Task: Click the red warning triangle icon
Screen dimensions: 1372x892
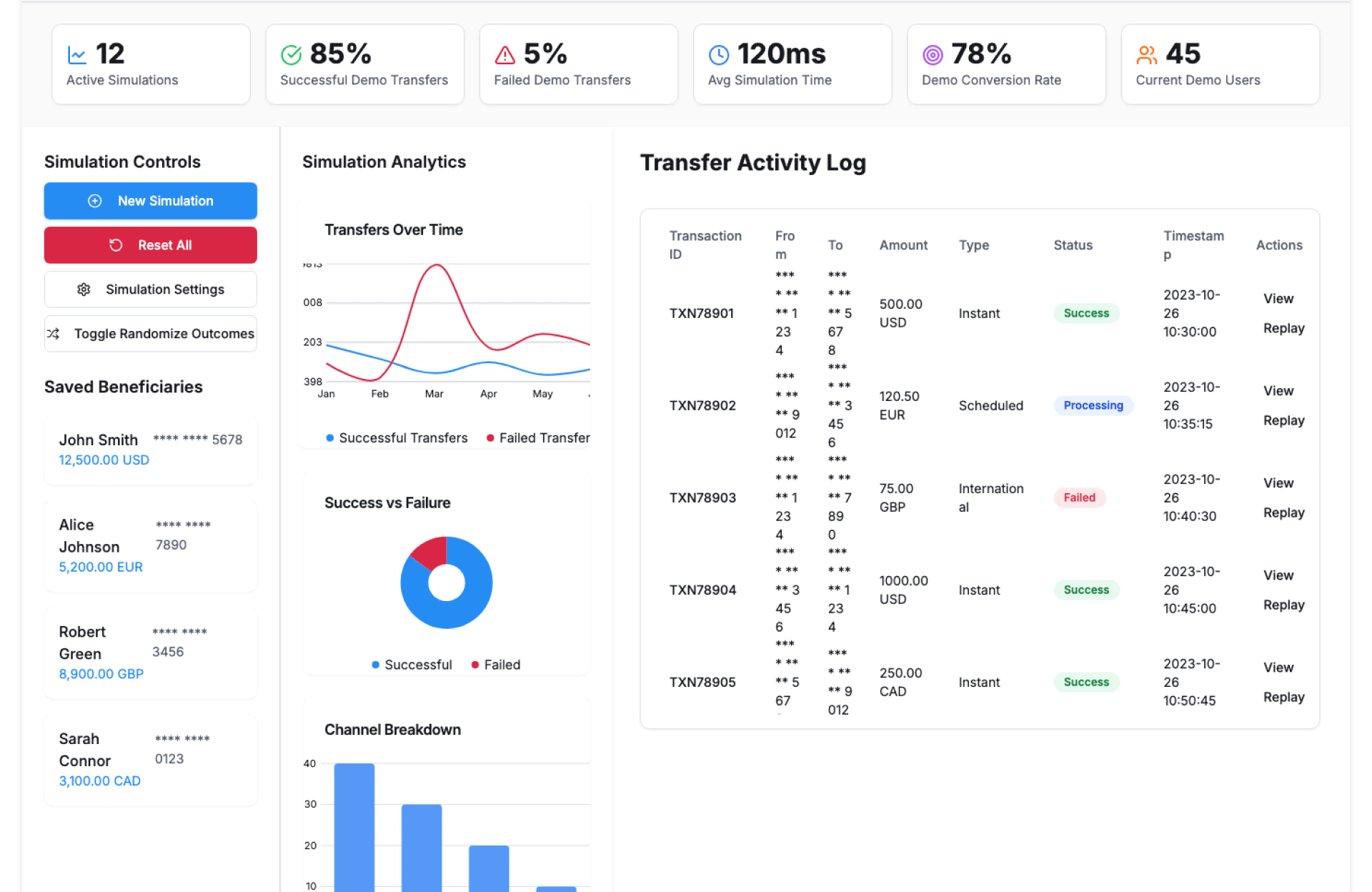Action: (x=504, y=55)
